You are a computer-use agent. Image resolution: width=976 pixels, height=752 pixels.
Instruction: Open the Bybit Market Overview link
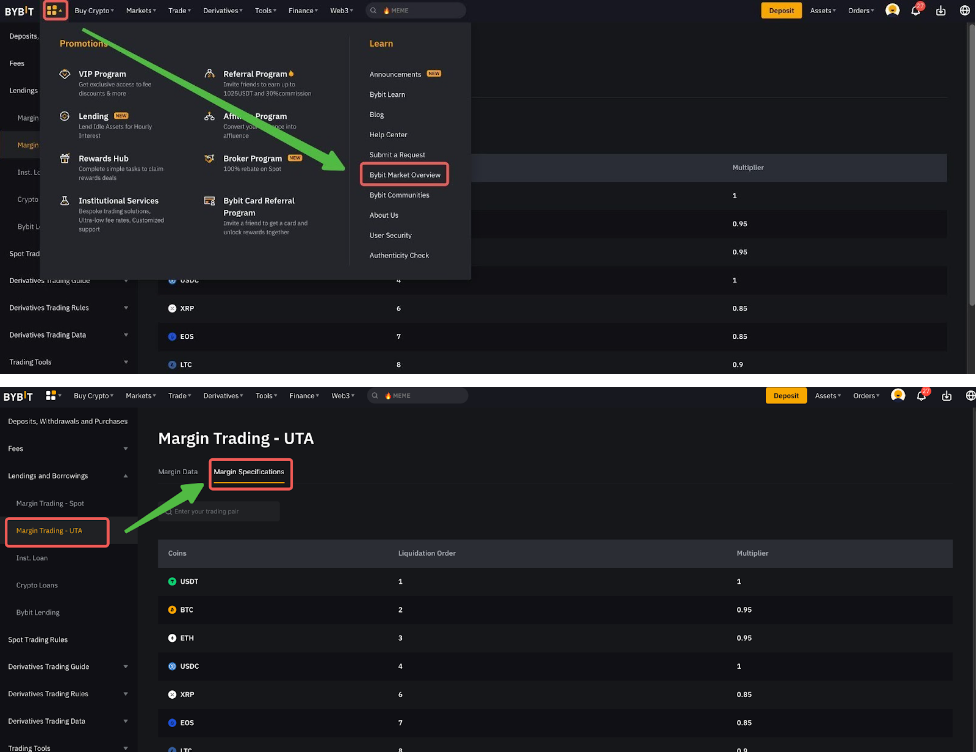click(405, 175)
